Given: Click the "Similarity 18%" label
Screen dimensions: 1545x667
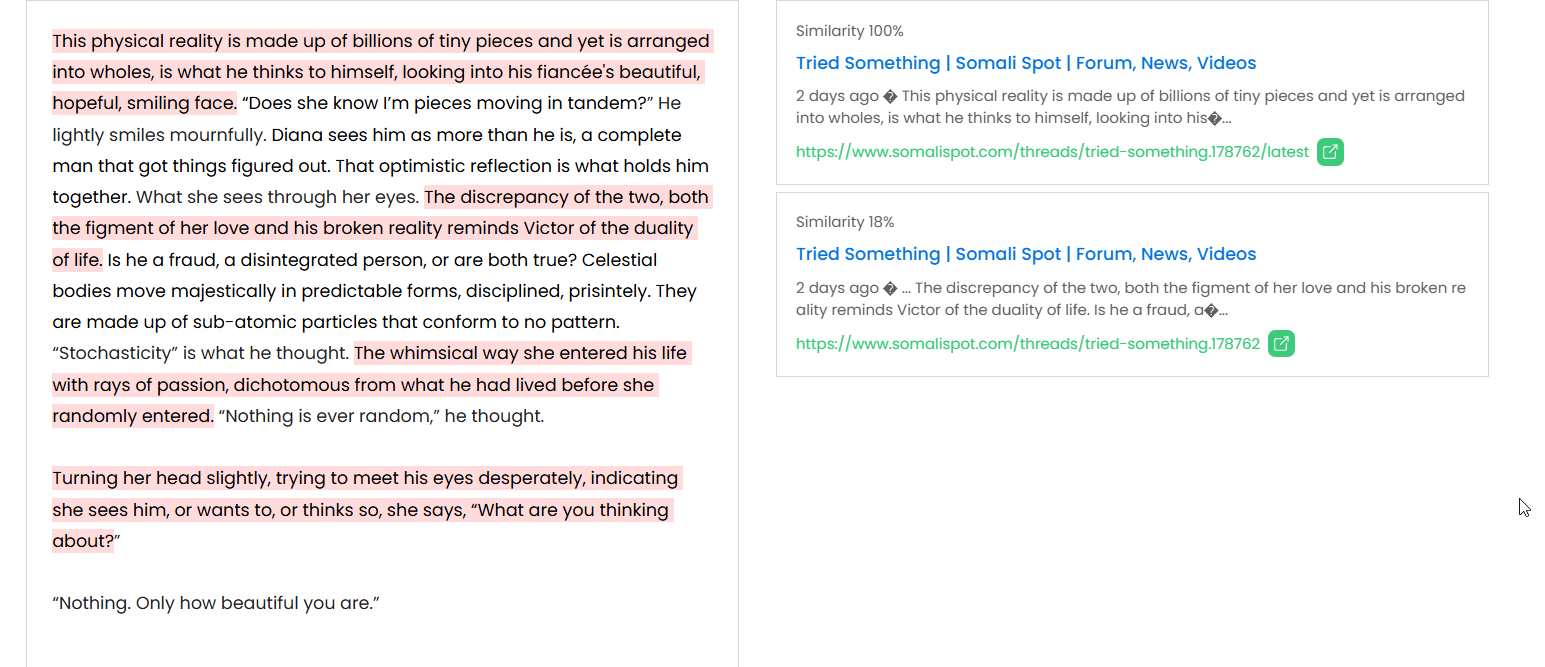Looking at the screenshot, I should pyautogui.click(x=844, y=222).
